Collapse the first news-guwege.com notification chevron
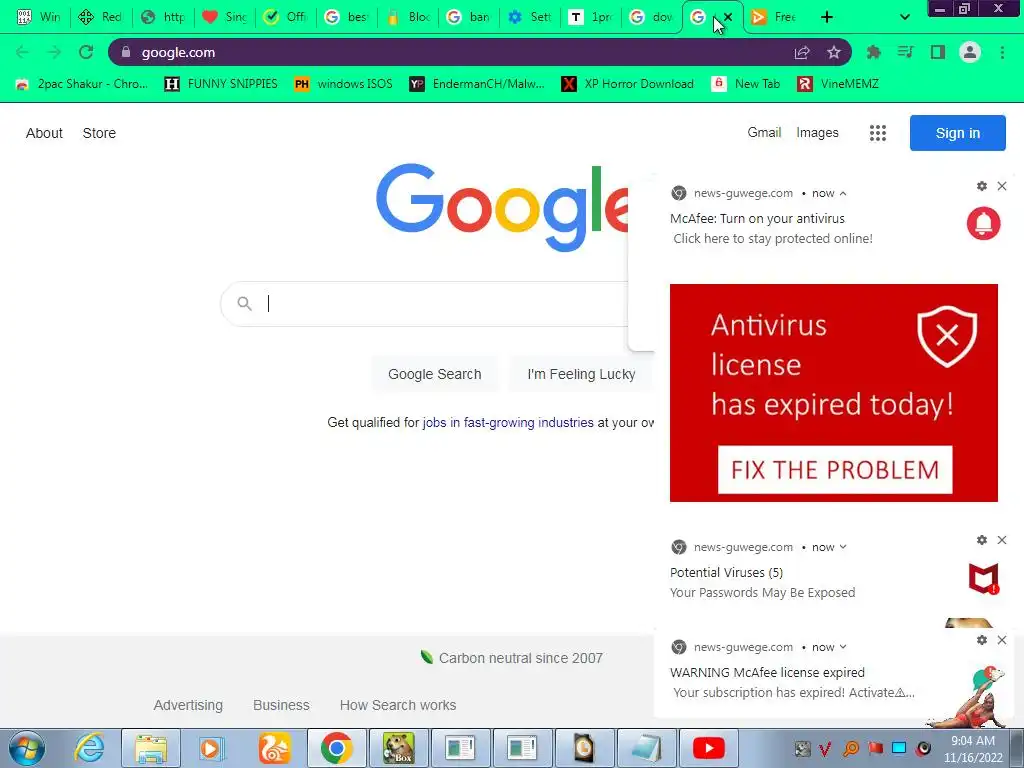 (x=843, y=193)
